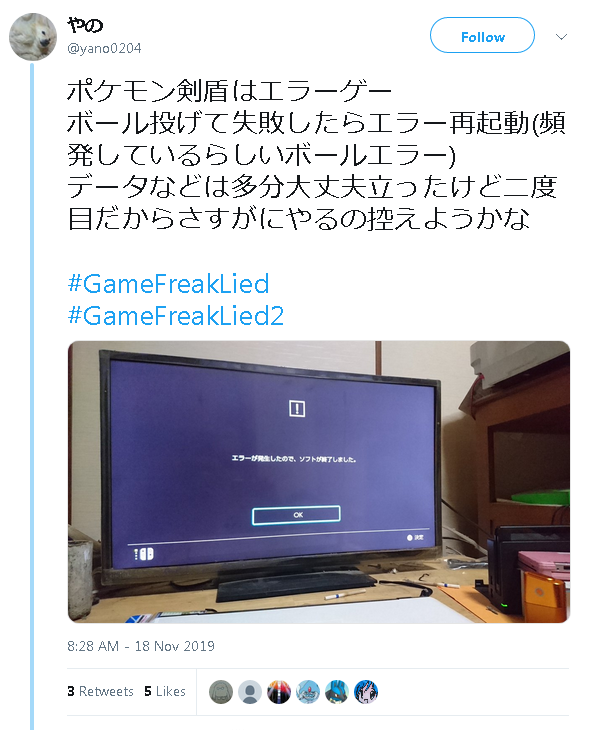Open the third liker avatar with red streaks
The image size is (592, 730).
279,692
